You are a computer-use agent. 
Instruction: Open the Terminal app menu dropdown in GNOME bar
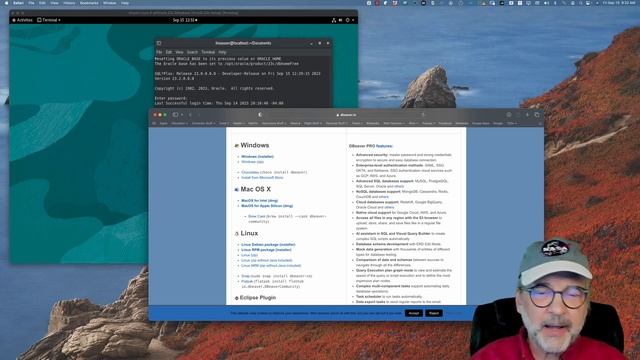click(49, 20)
